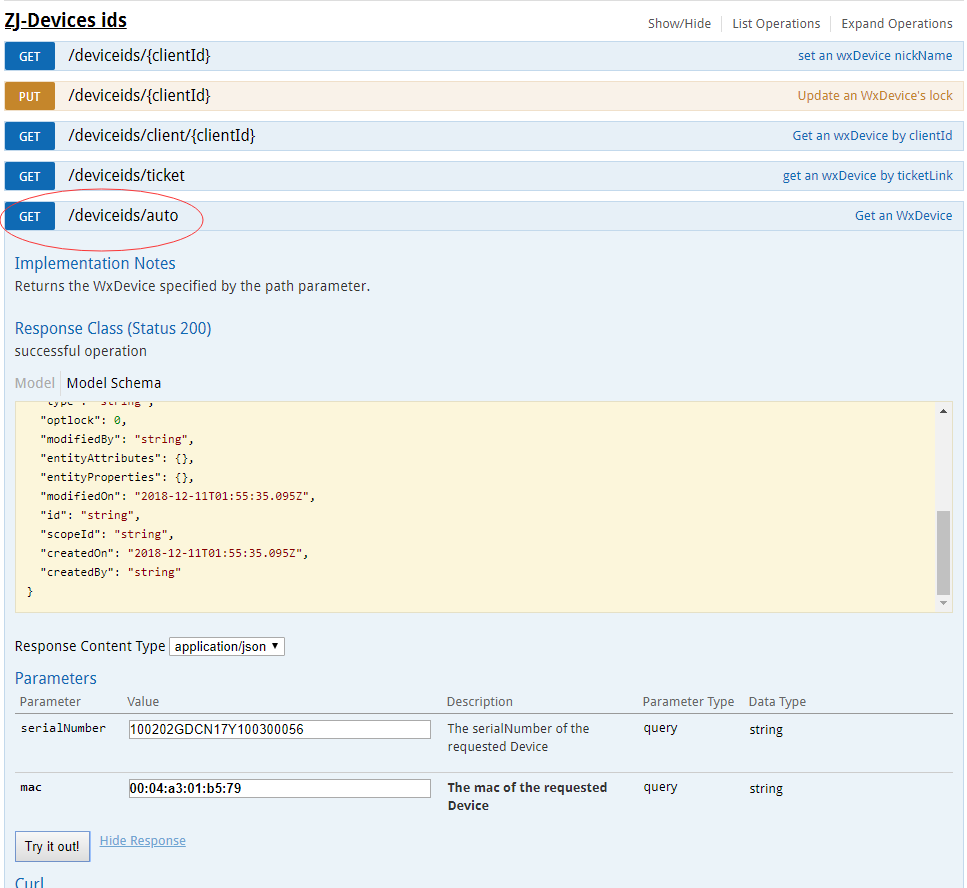Click the ZJ-Devices ids heading link
Screen dimensions: 967x888
65,20
